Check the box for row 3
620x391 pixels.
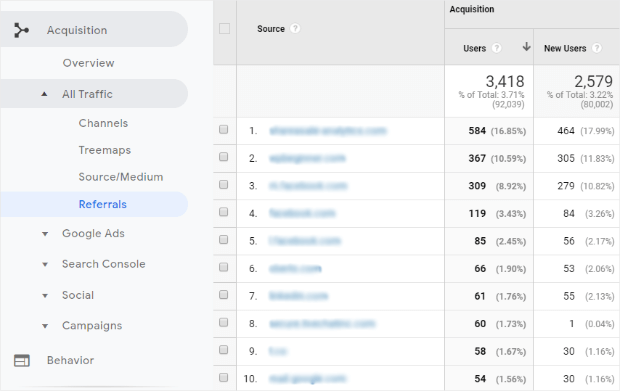pyautogui.click(x=223, y=185)
